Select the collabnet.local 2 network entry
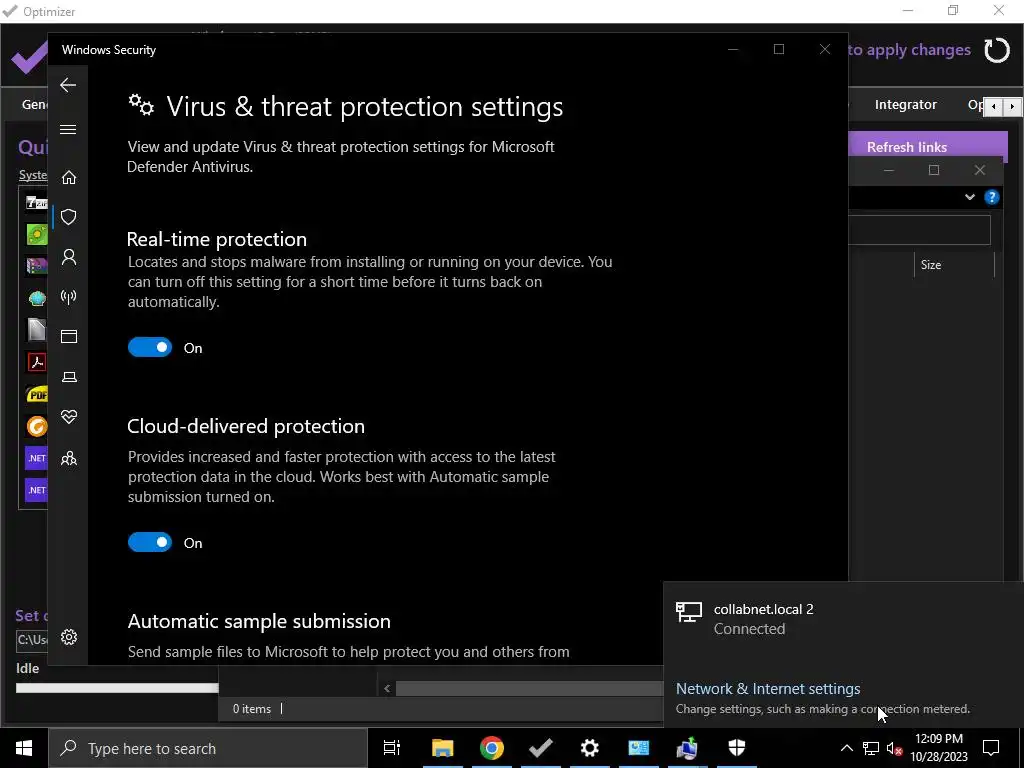This screenshot has width=1024, height=768. [844, 618]
